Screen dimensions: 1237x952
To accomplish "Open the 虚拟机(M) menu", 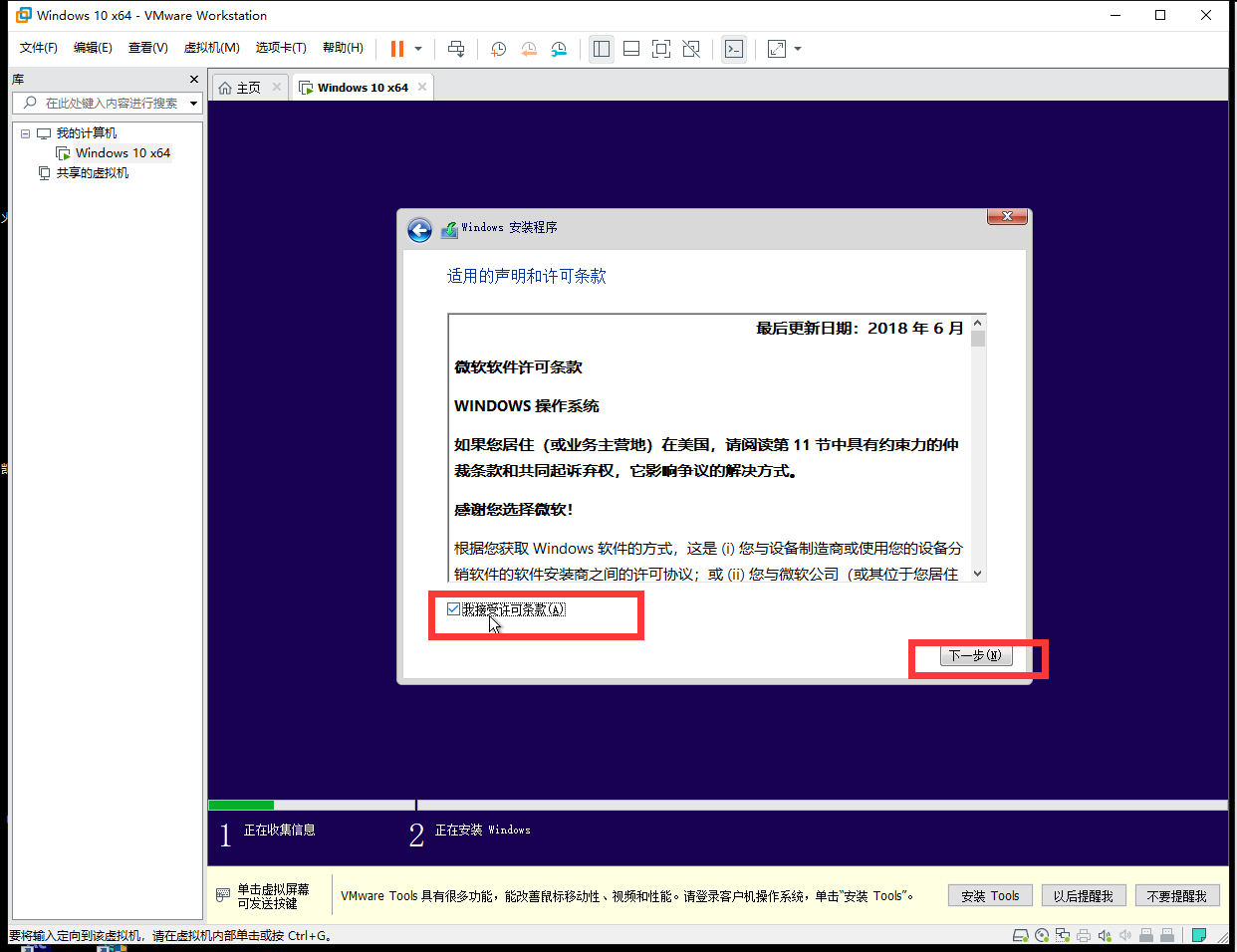I will click(x=212, y=48).
